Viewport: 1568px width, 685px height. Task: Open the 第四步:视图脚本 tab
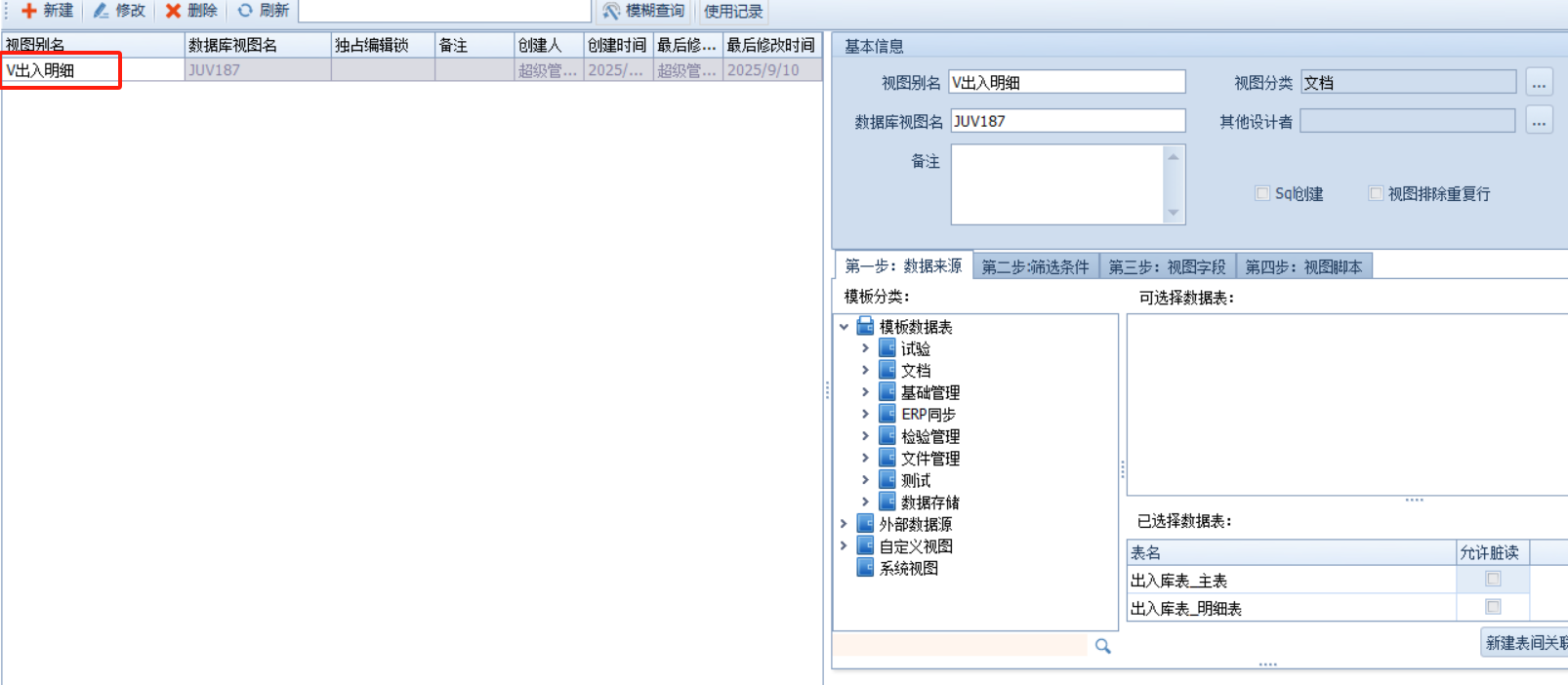[1303, 266]
